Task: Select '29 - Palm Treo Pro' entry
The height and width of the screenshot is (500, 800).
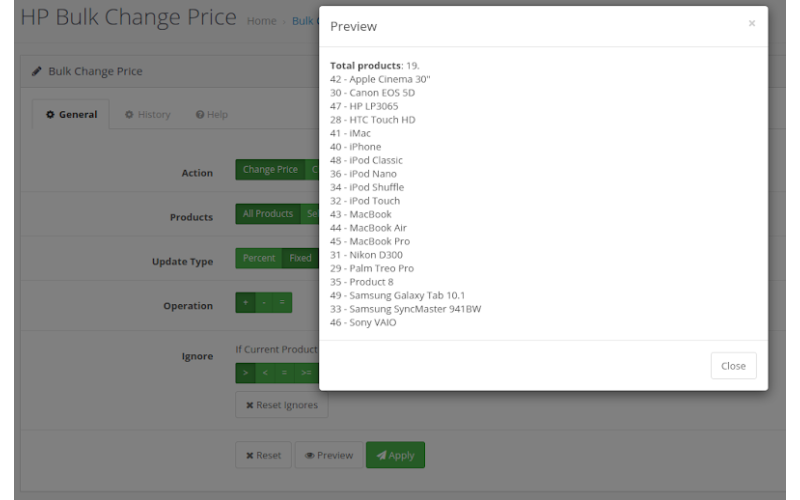Action: (372, 268)
